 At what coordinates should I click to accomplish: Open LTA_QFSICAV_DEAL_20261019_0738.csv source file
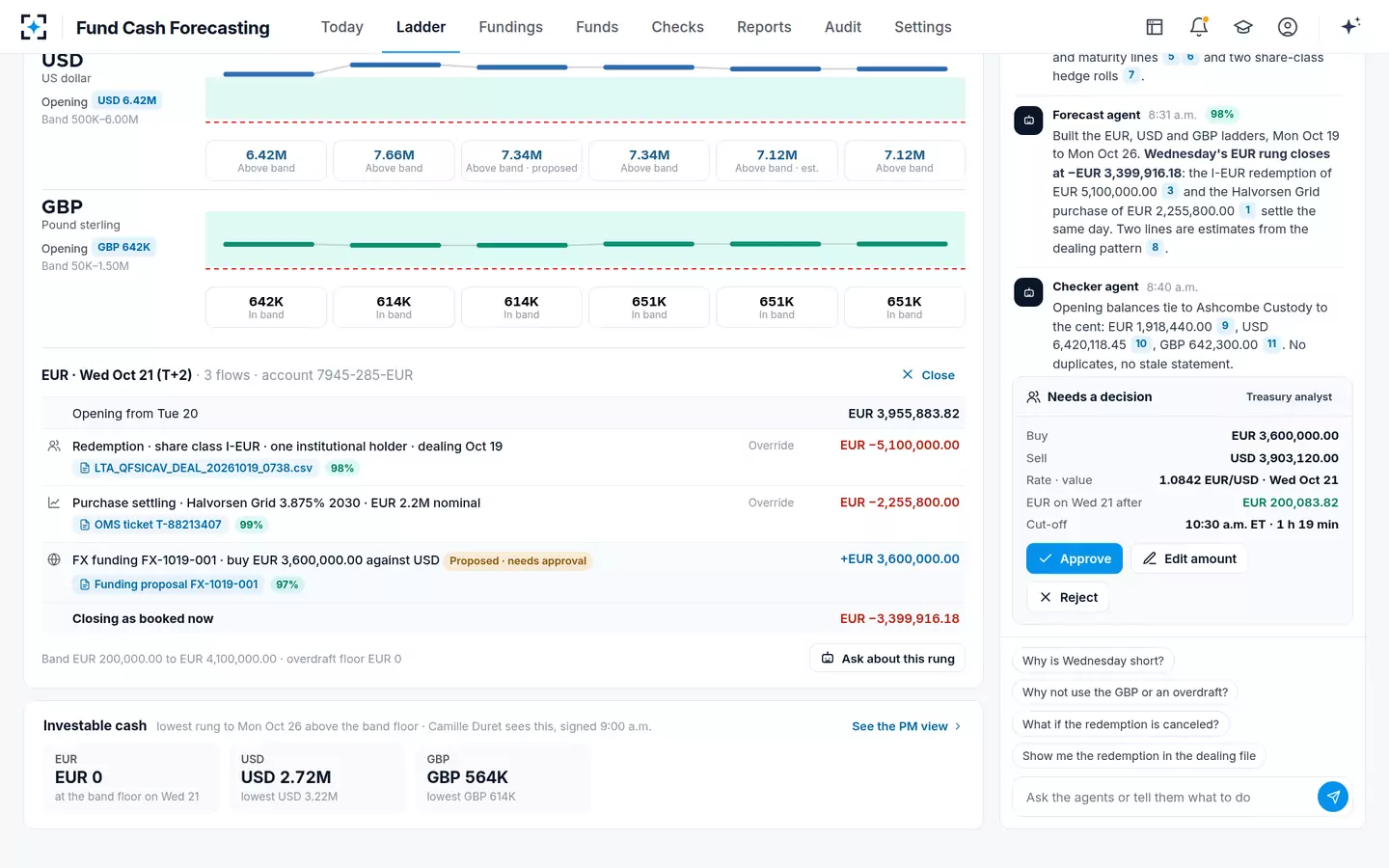(x=196, y=468)
